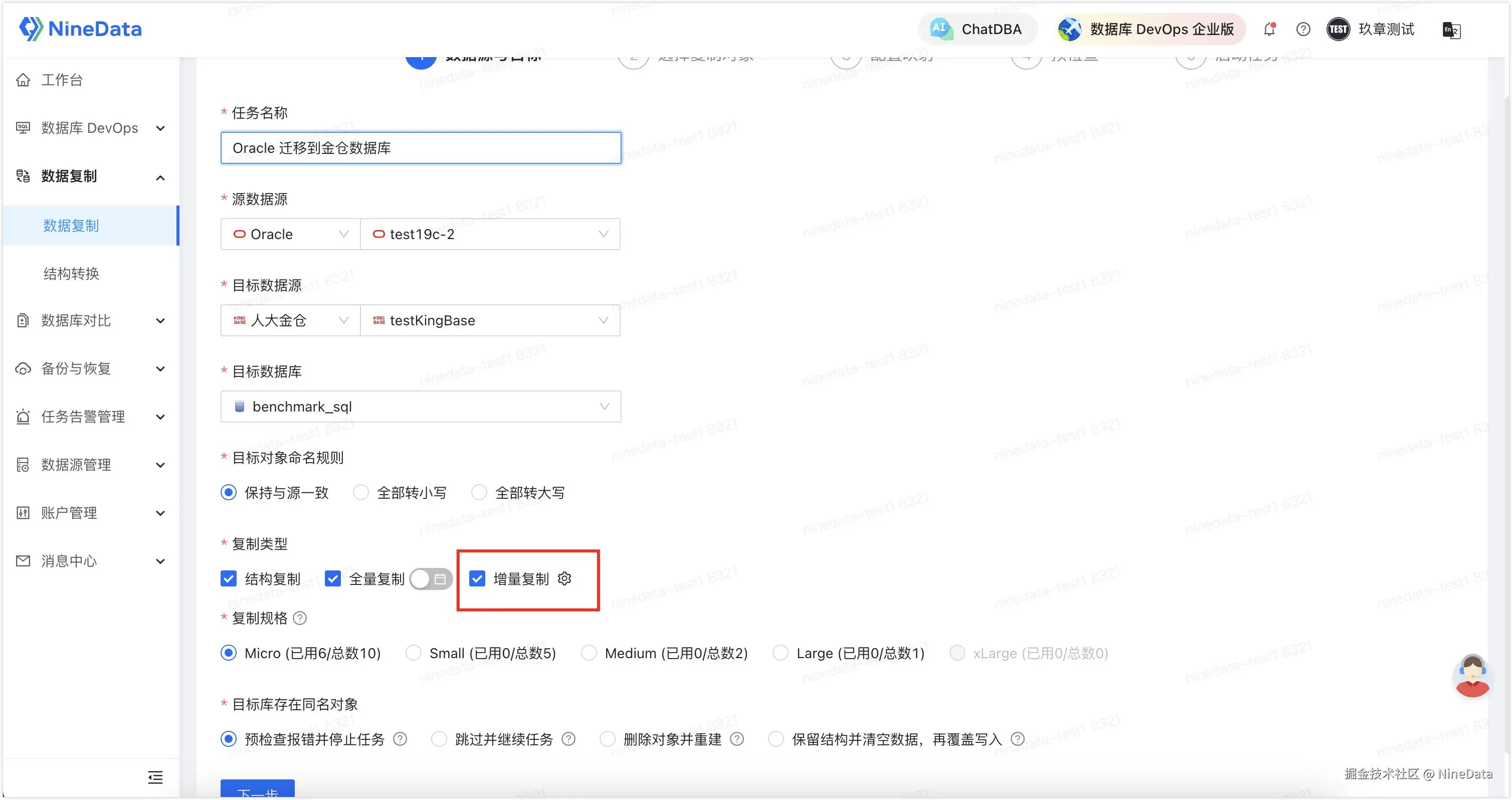Toggle the 全量复制 schedule switch
Viewport: 1512px width, 800px height.
[431, 579]
